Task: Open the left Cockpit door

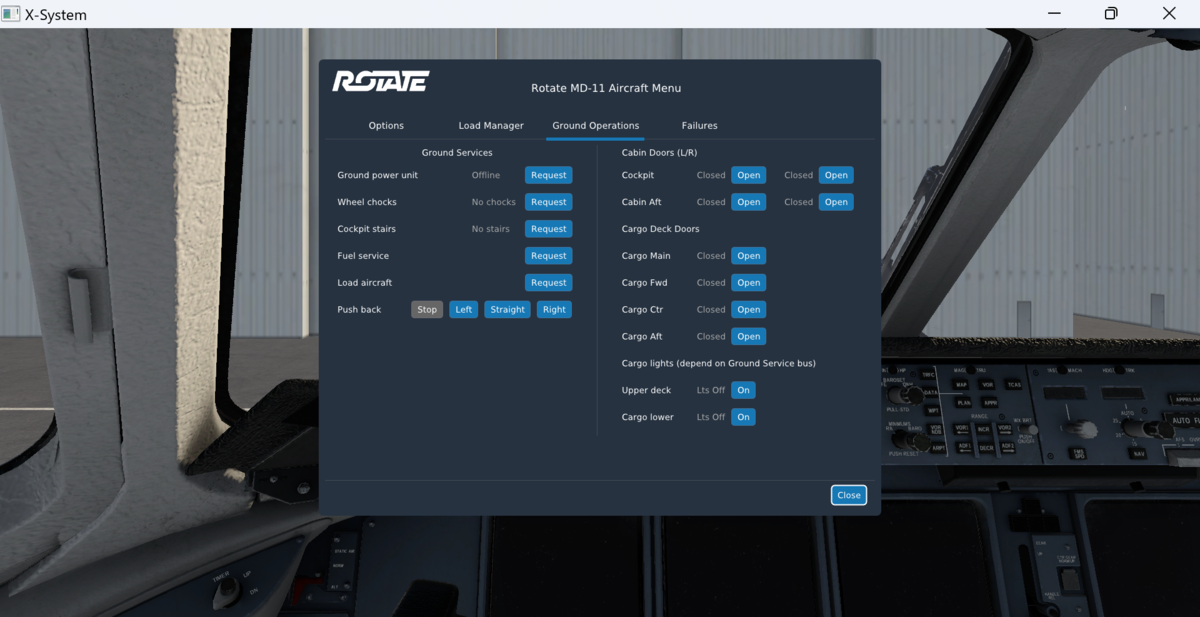Action: click(749, 175)
